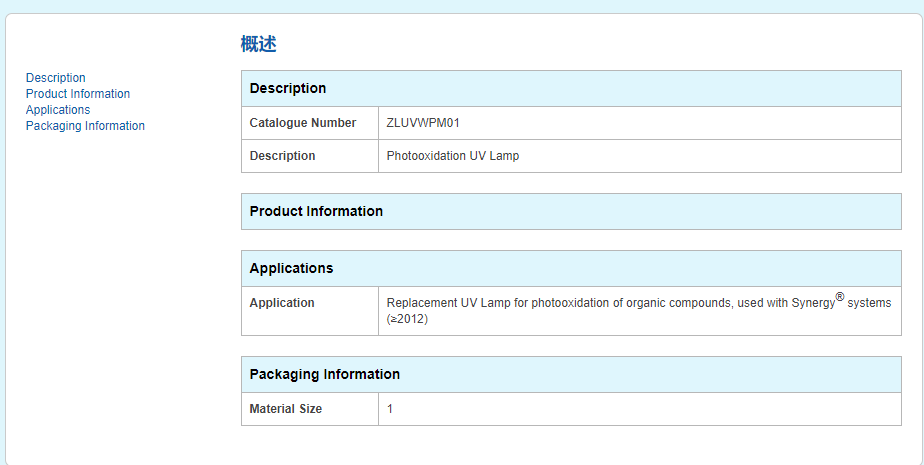Jump to Applications via sidebar link
Image resolution: width=924 pixels, height=465 pixels.
(x=58, y=110)
